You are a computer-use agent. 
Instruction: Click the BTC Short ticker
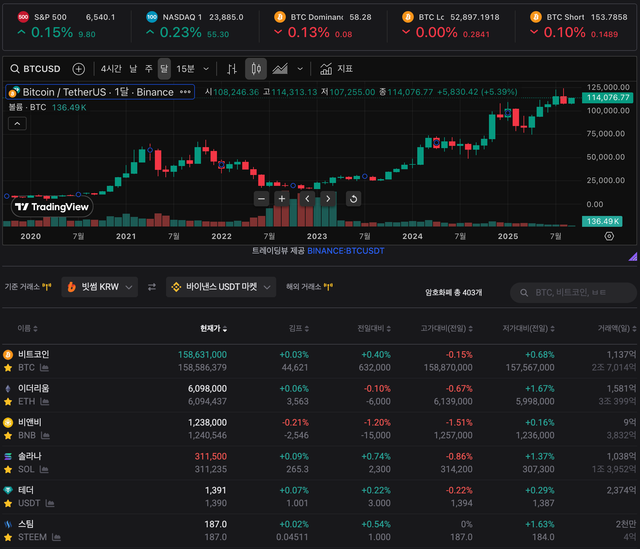578,25
